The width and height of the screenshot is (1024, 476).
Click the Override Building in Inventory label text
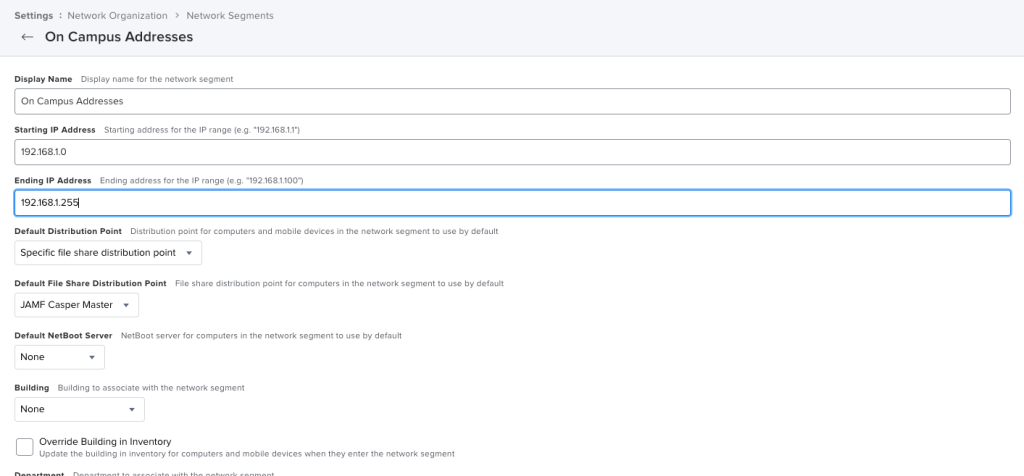click(x=105, y=441)
